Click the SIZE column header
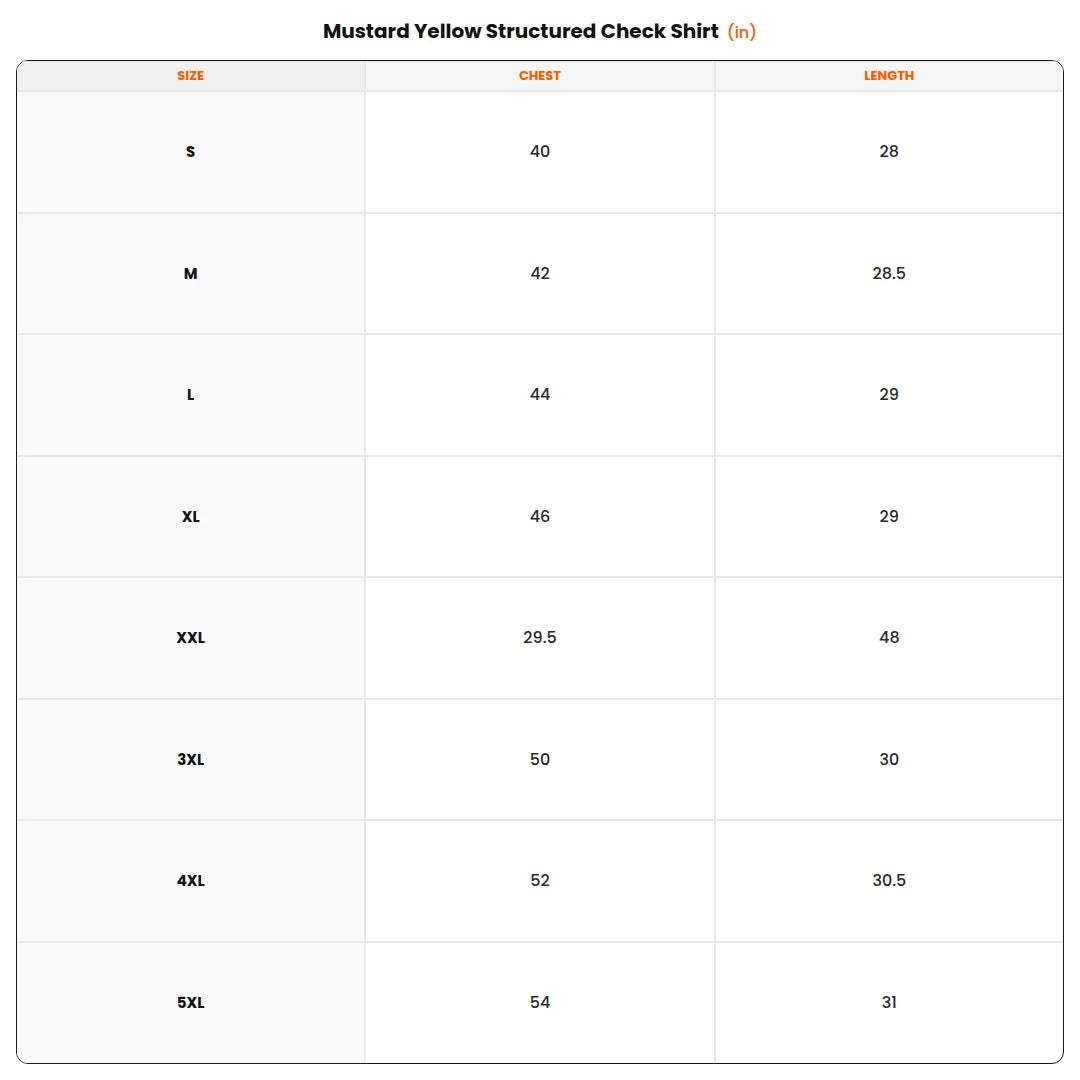The image size is (1080, 1080). 190,76
